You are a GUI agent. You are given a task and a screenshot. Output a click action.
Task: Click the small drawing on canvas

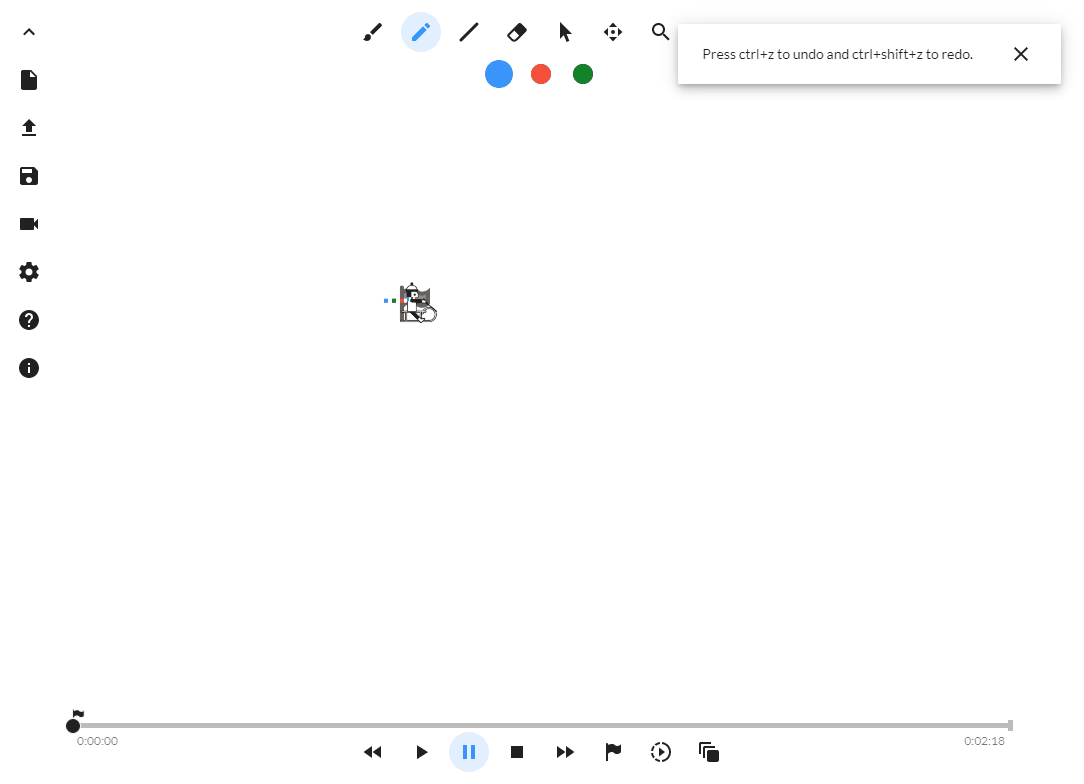(x=413, y=303)
